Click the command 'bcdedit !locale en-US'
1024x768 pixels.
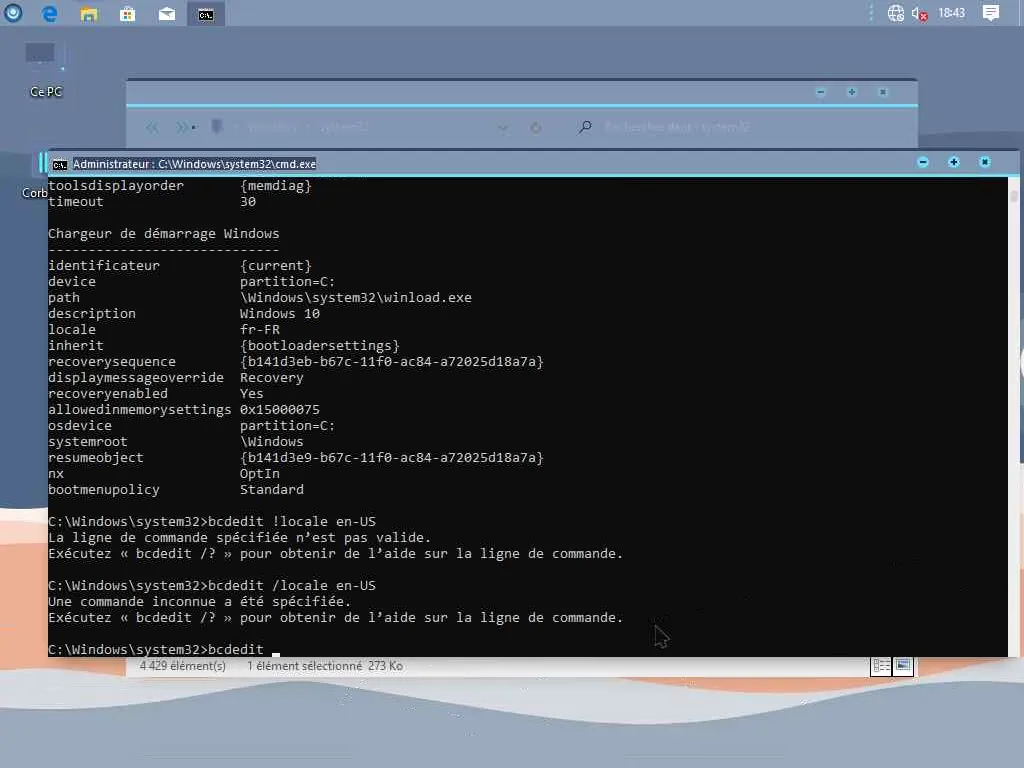[292, 522]
